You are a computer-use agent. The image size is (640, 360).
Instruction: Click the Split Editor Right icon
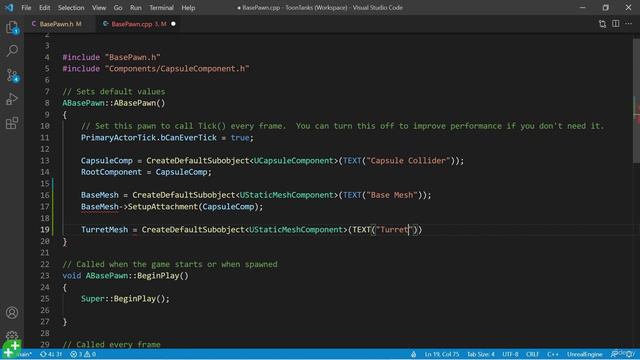(616, 24)
